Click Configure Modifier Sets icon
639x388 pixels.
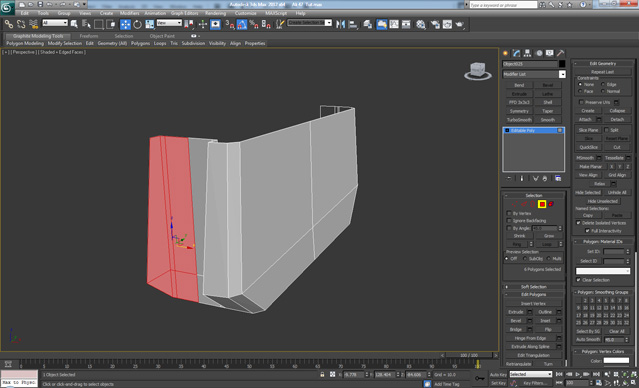(558, 179)
